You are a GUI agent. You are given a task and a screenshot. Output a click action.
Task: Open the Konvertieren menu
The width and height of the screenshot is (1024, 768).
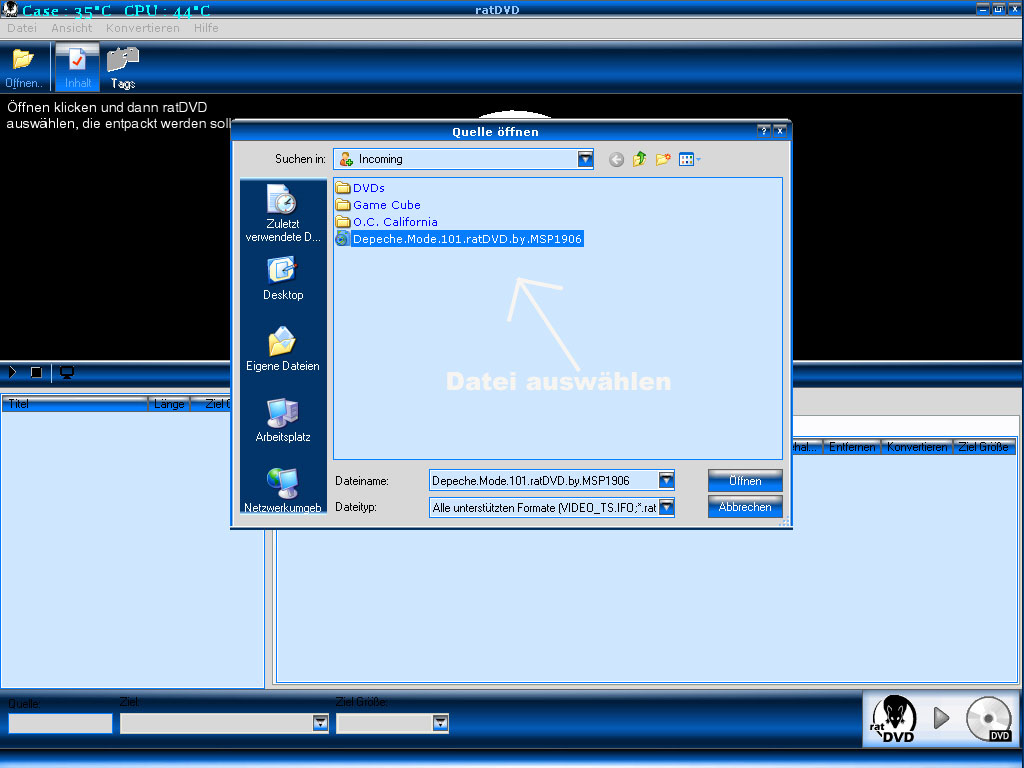point(142,28)
